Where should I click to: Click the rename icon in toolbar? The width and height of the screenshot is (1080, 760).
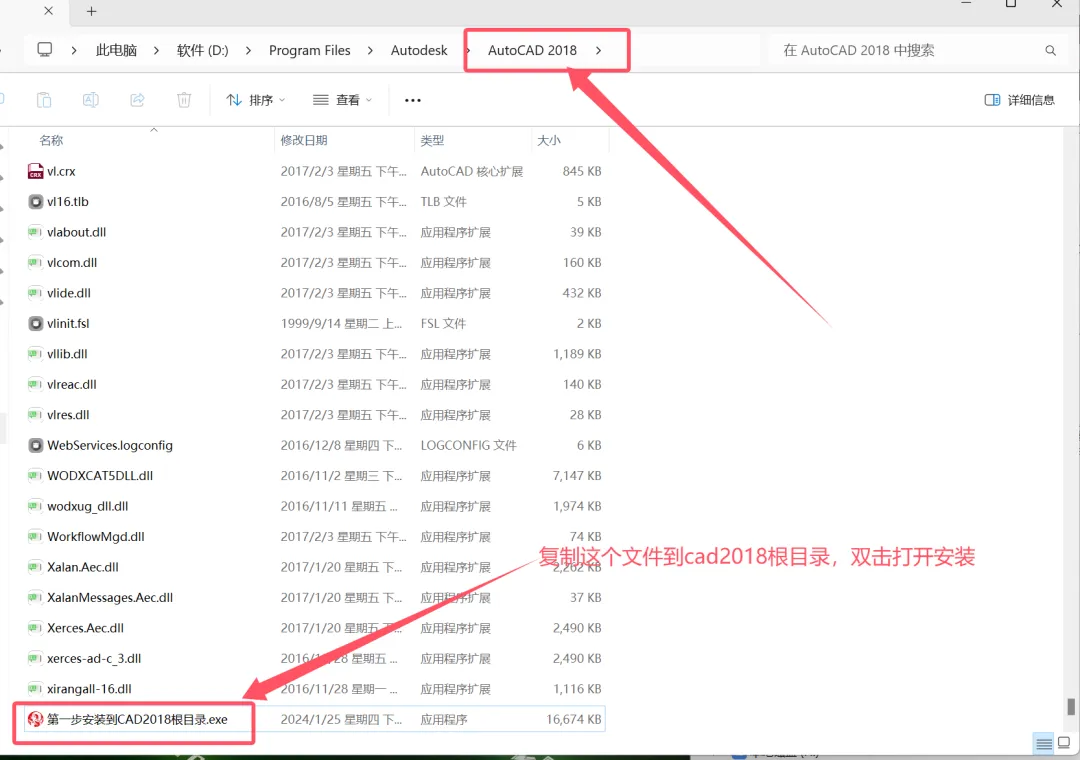(91, 100)
